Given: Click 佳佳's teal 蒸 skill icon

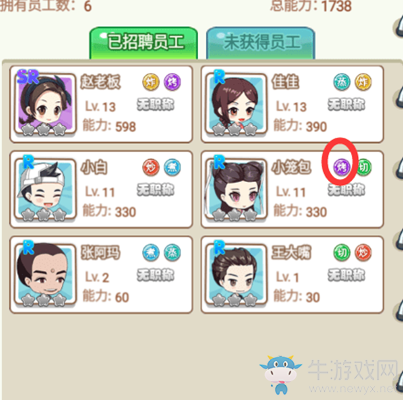Looking at the screenshot, I should [x=342, y=82].
